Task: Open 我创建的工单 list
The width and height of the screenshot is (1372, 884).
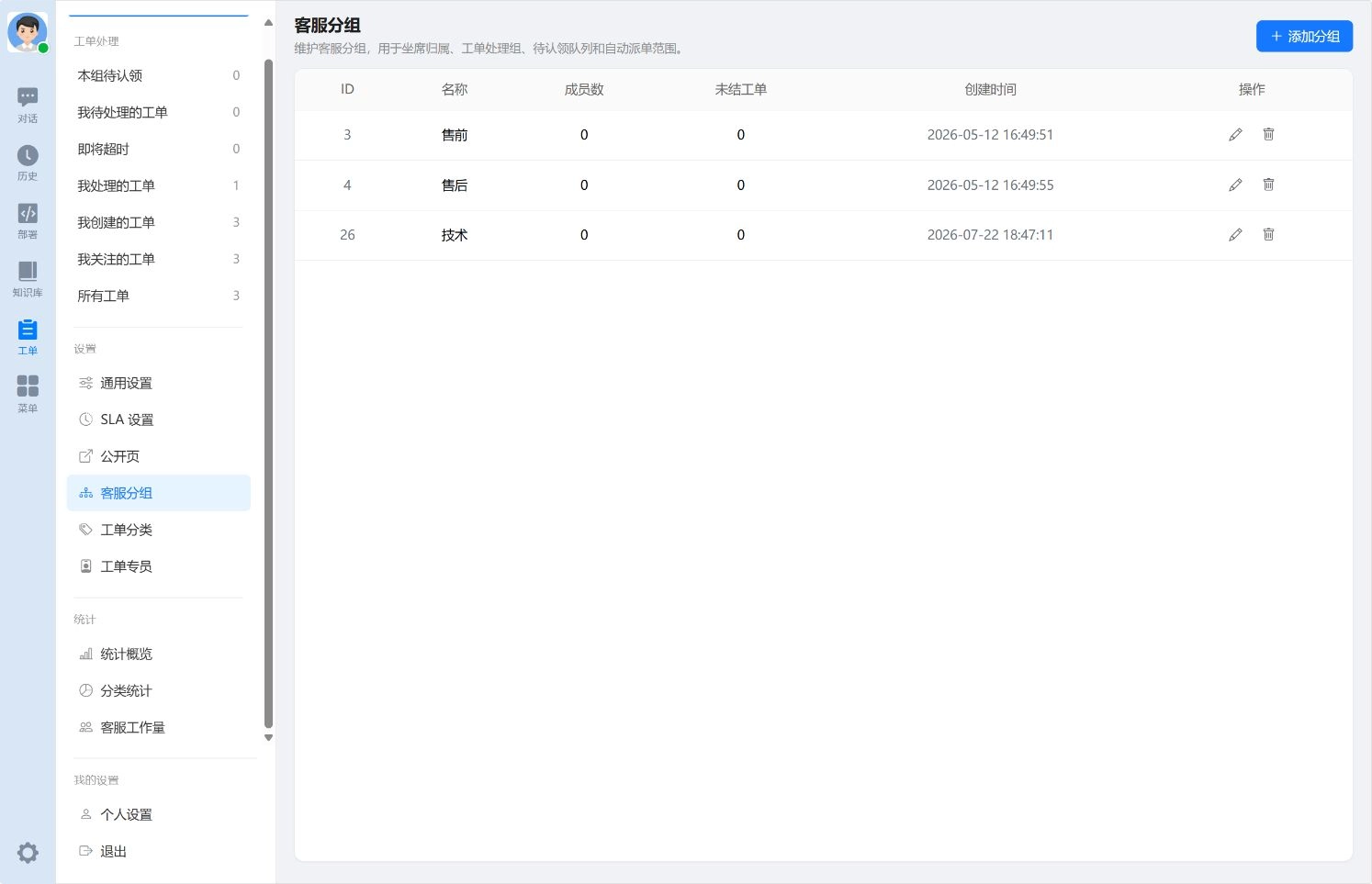Action: (158, 222)
